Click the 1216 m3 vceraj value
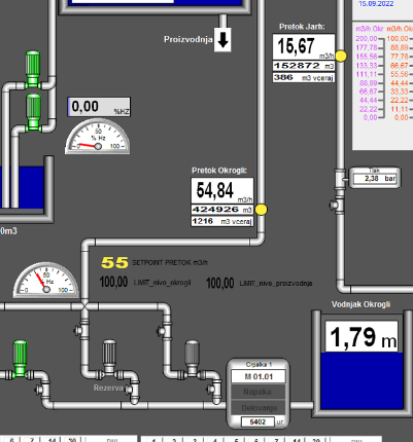 [222, 221]
